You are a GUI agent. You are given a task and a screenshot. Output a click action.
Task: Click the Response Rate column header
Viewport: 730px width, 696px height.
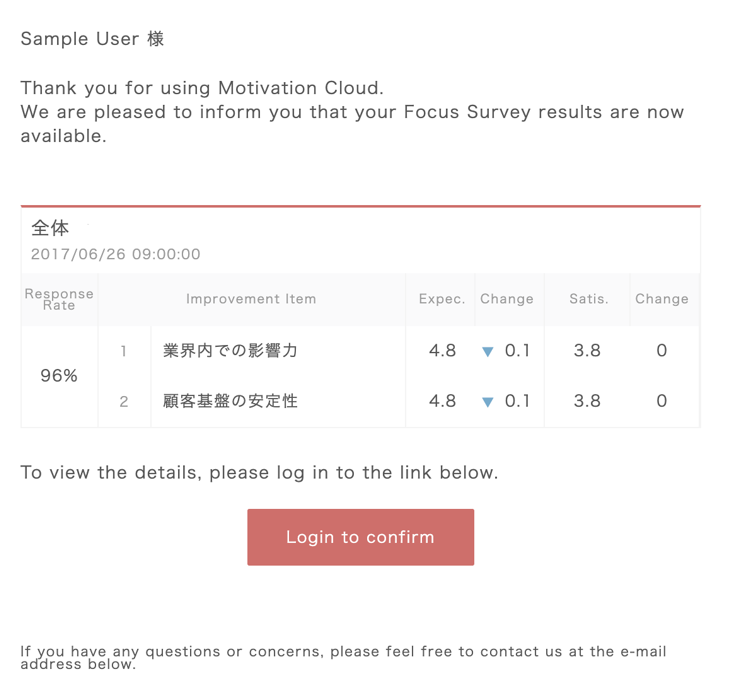tap(59, 299)
